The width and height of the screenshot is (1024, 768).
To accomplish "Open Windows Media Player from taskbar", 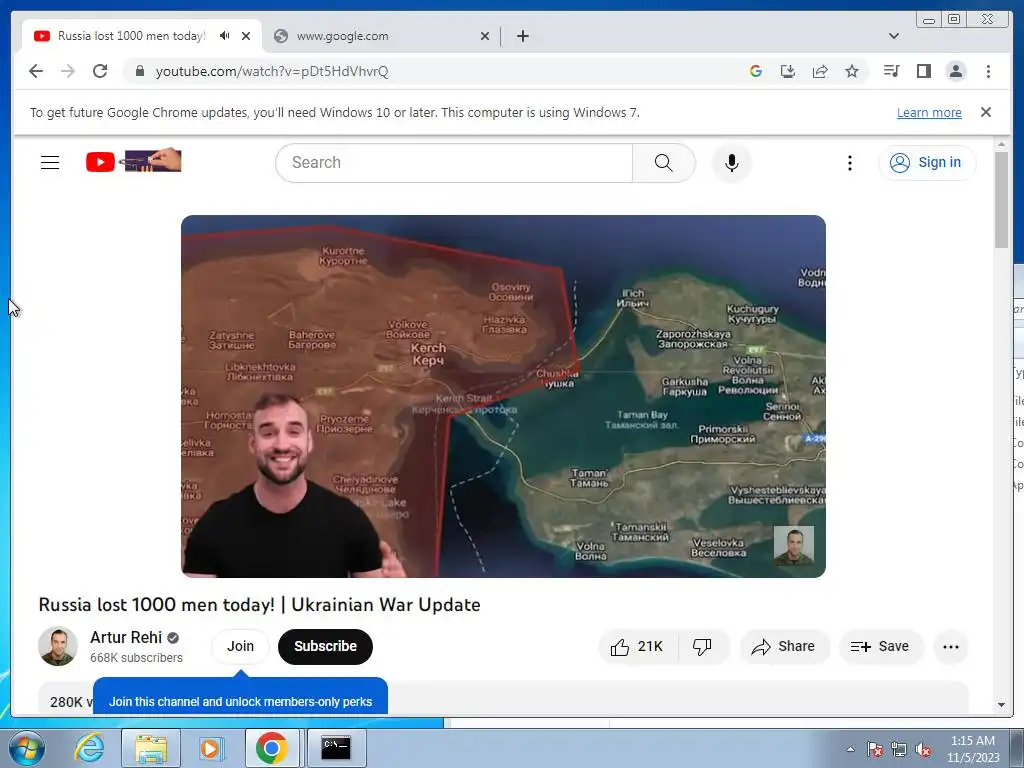I will click(x=212, y=748).
